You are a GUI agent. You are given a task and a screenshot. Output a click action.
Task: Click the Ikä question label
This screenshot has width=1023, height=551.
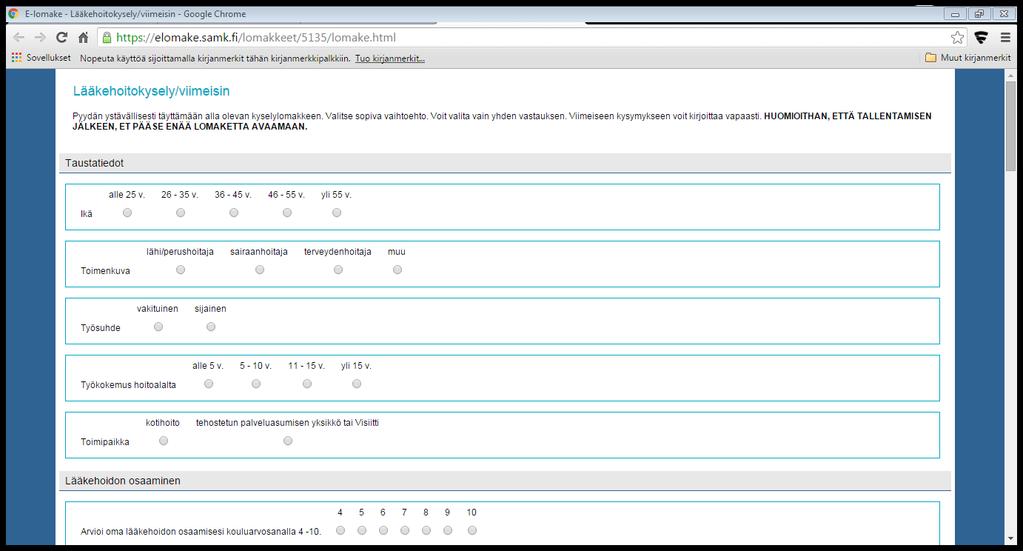click(86, 214)
